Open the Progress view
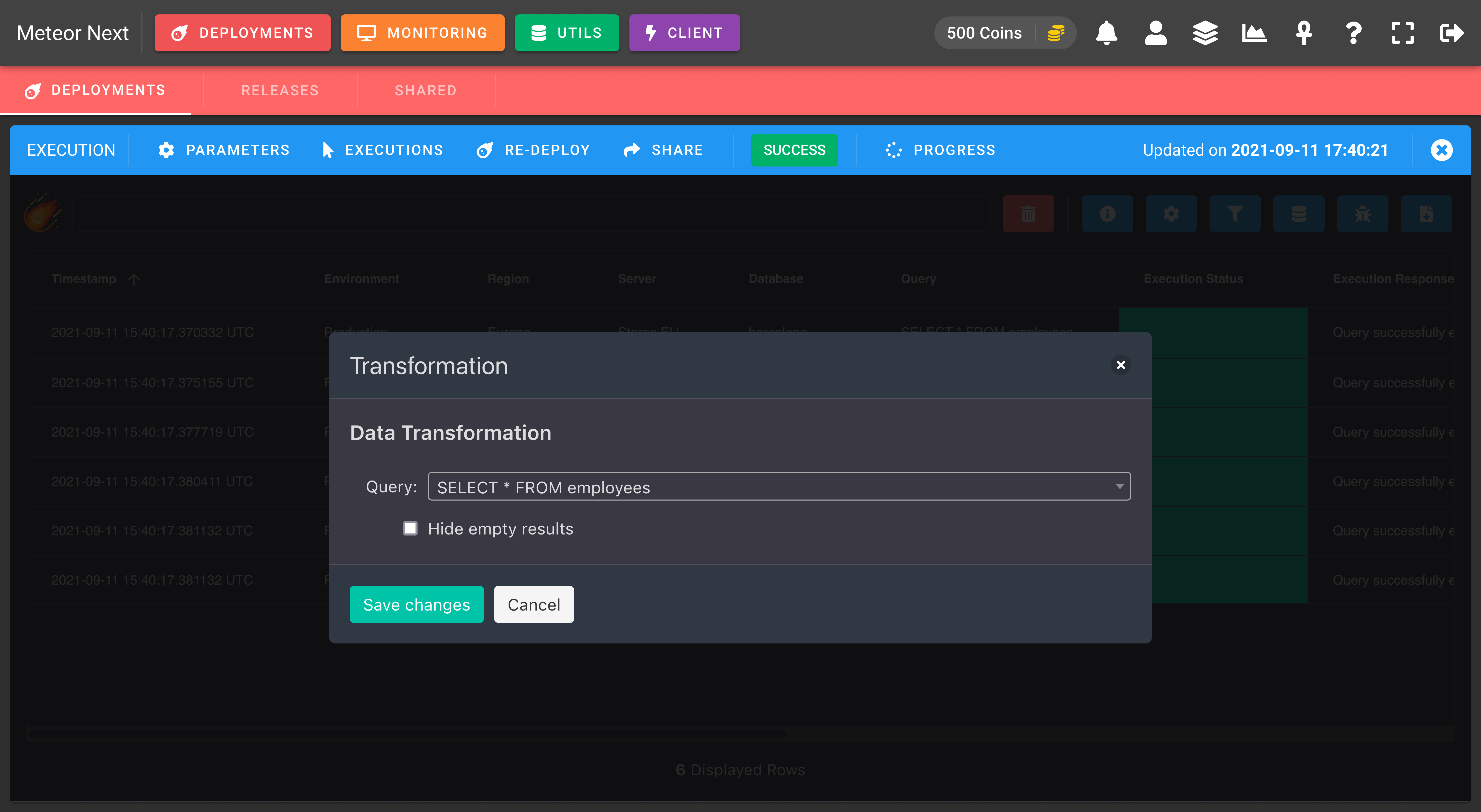 (x=941, y=150)
